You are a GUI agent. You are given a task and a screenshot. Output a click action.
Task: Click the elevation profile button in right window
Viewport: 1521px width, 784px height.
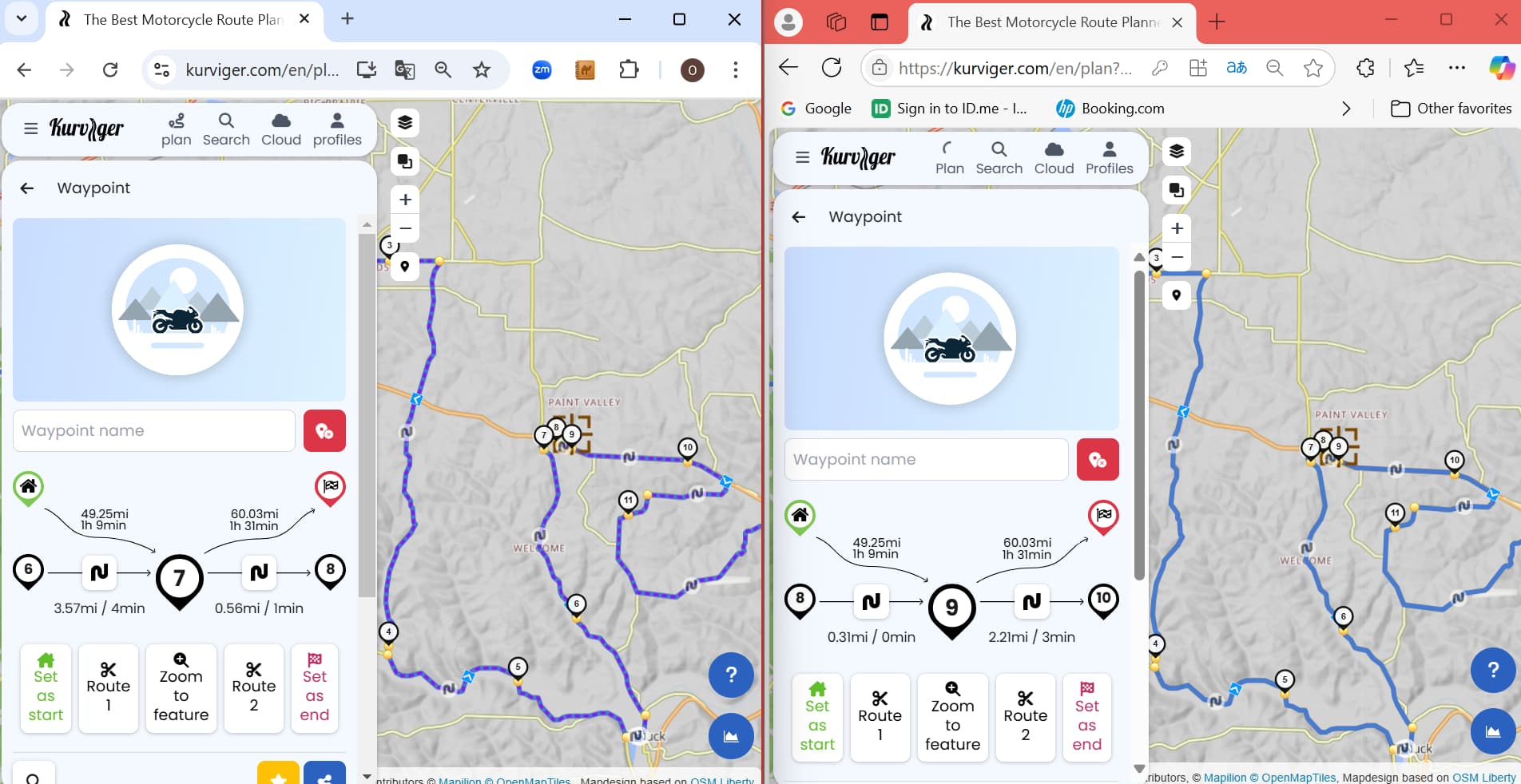(1492, 732)
